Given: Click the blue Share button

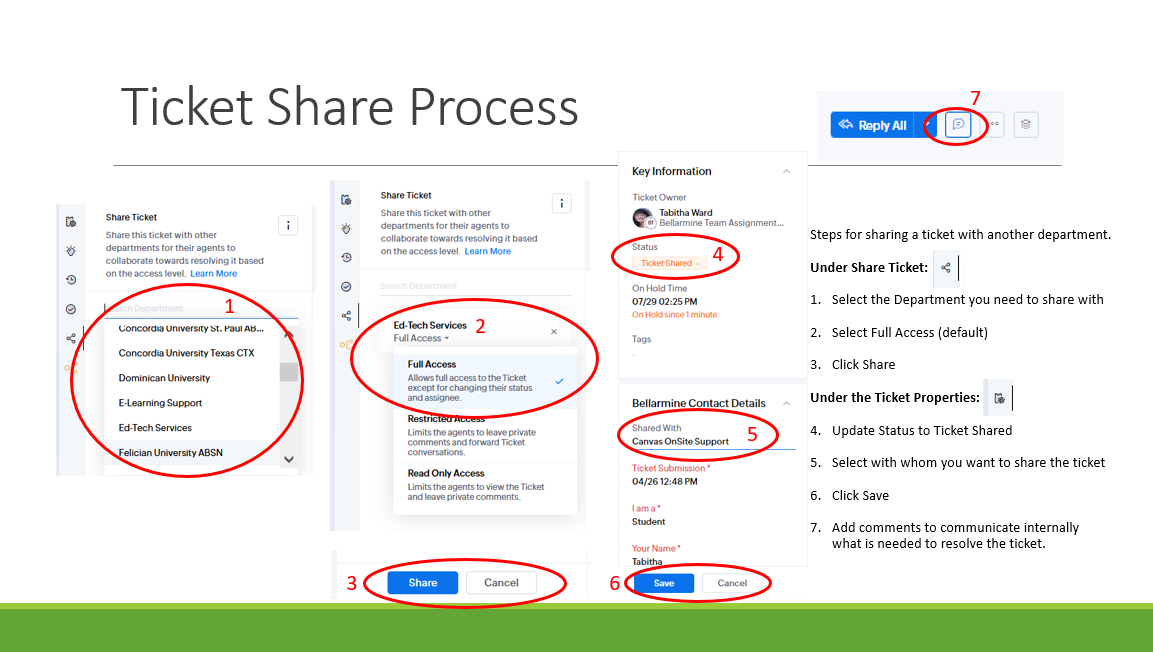Looking at the screenshot, I should click(x=422, y=583).
